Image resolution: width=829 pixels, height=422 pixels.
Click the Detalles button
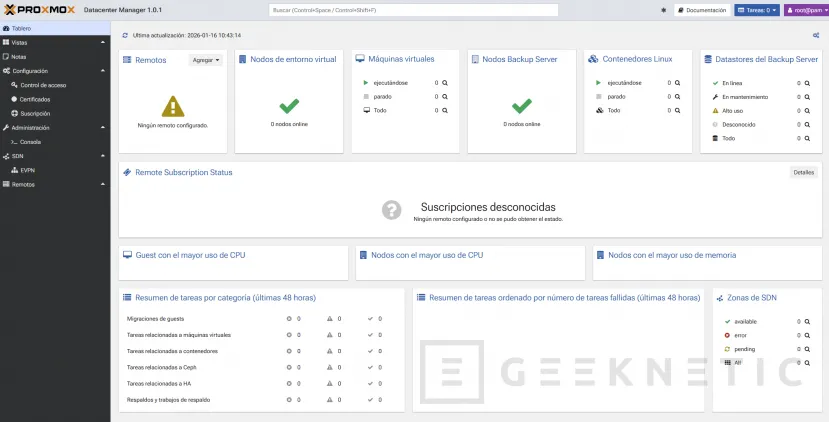804,172
